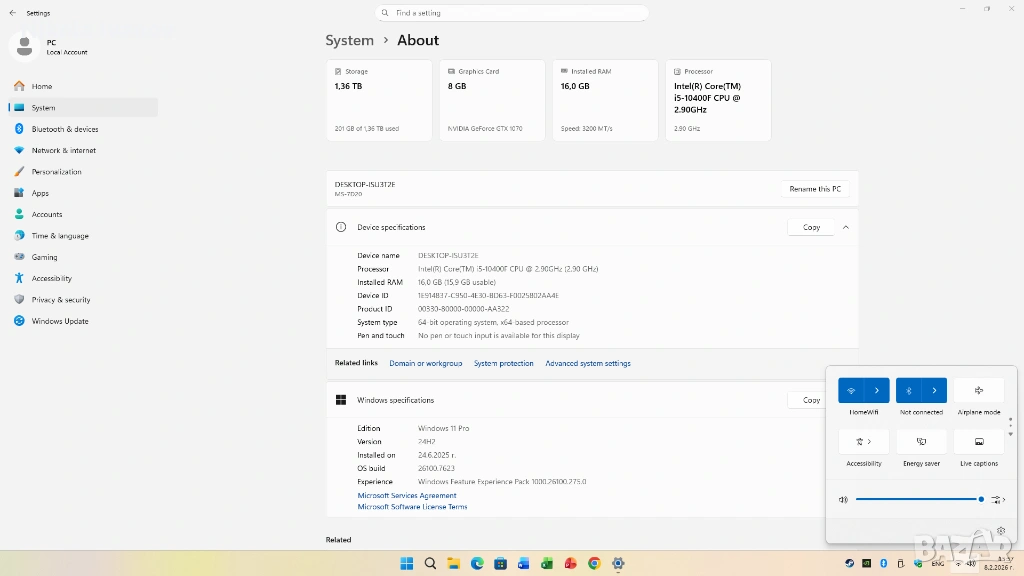1024x576 pixels.
Task: Go to Privacy & security settings
Action: [60, 300]
